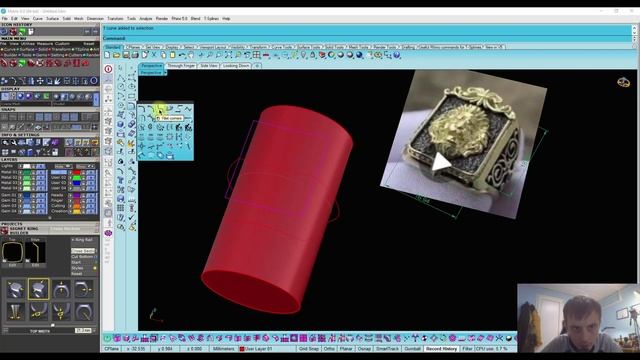Screen dimensions: 640x360
Task: Select highlighted second ring style thumbnail
Action: (x=38, y=289)
